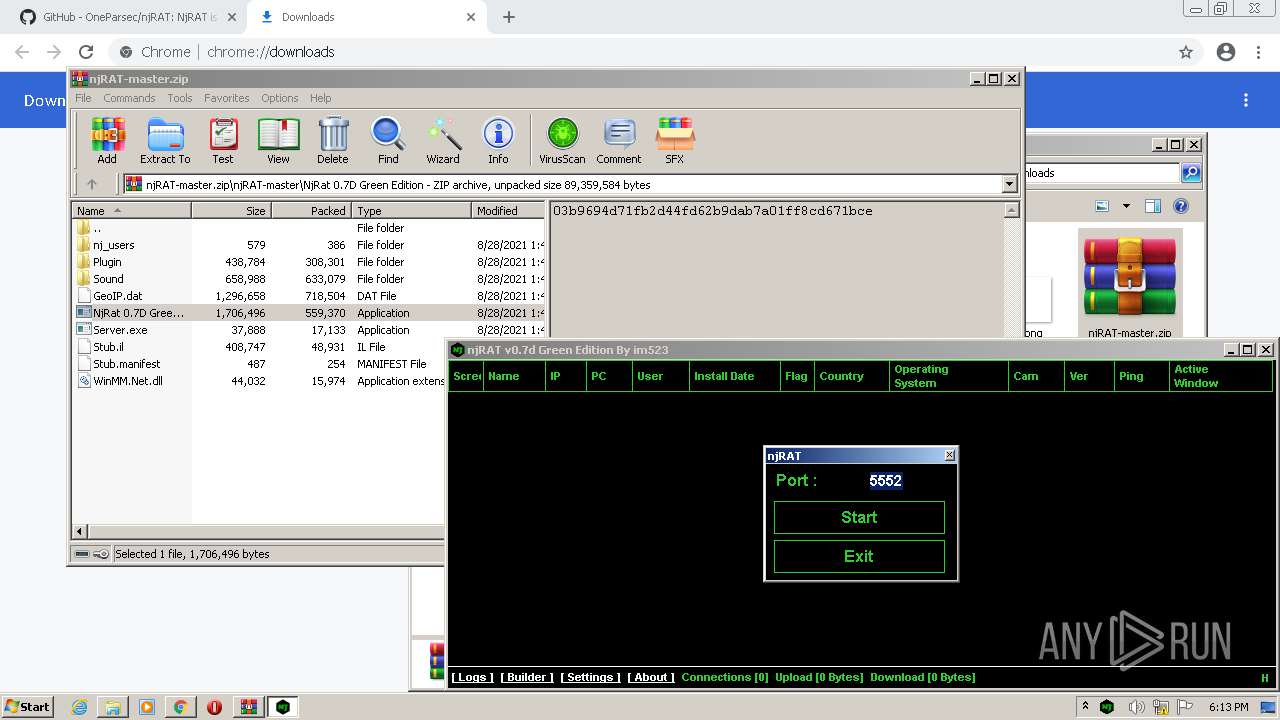Sort by Type column header

(411, 210)
